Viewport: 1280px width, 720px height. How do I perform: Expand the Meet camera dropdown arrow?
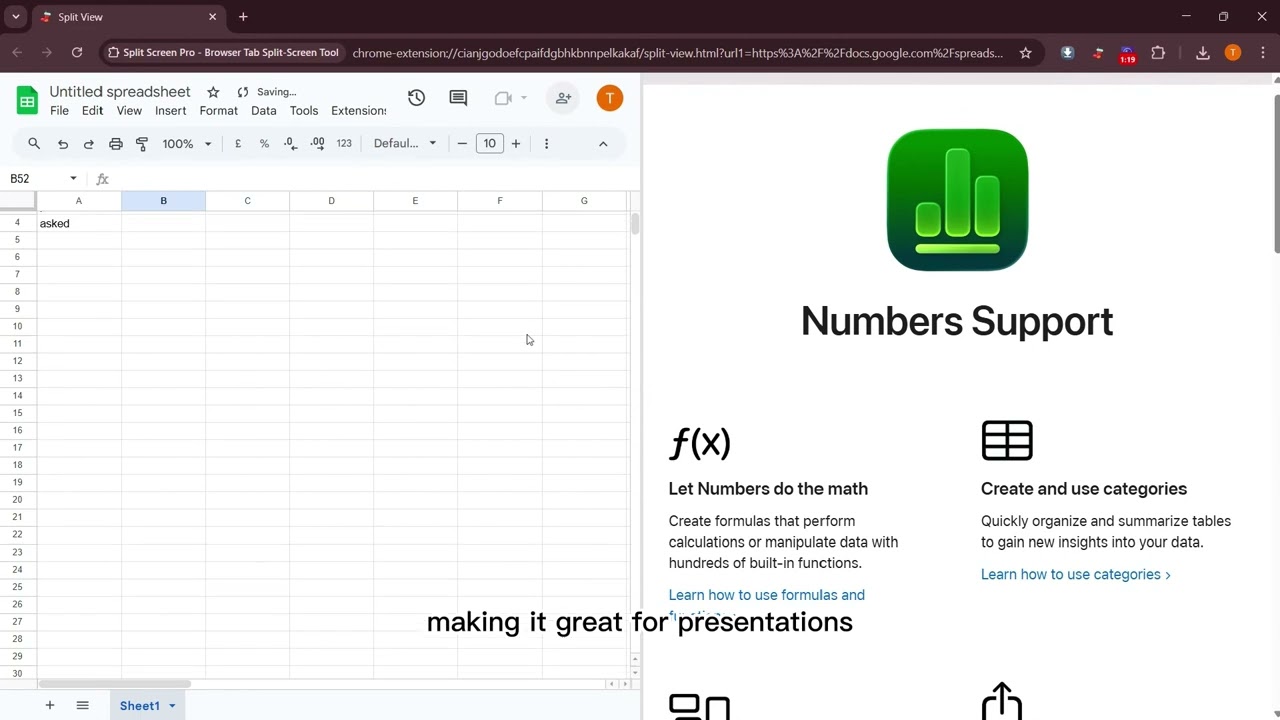pos(523,98)
